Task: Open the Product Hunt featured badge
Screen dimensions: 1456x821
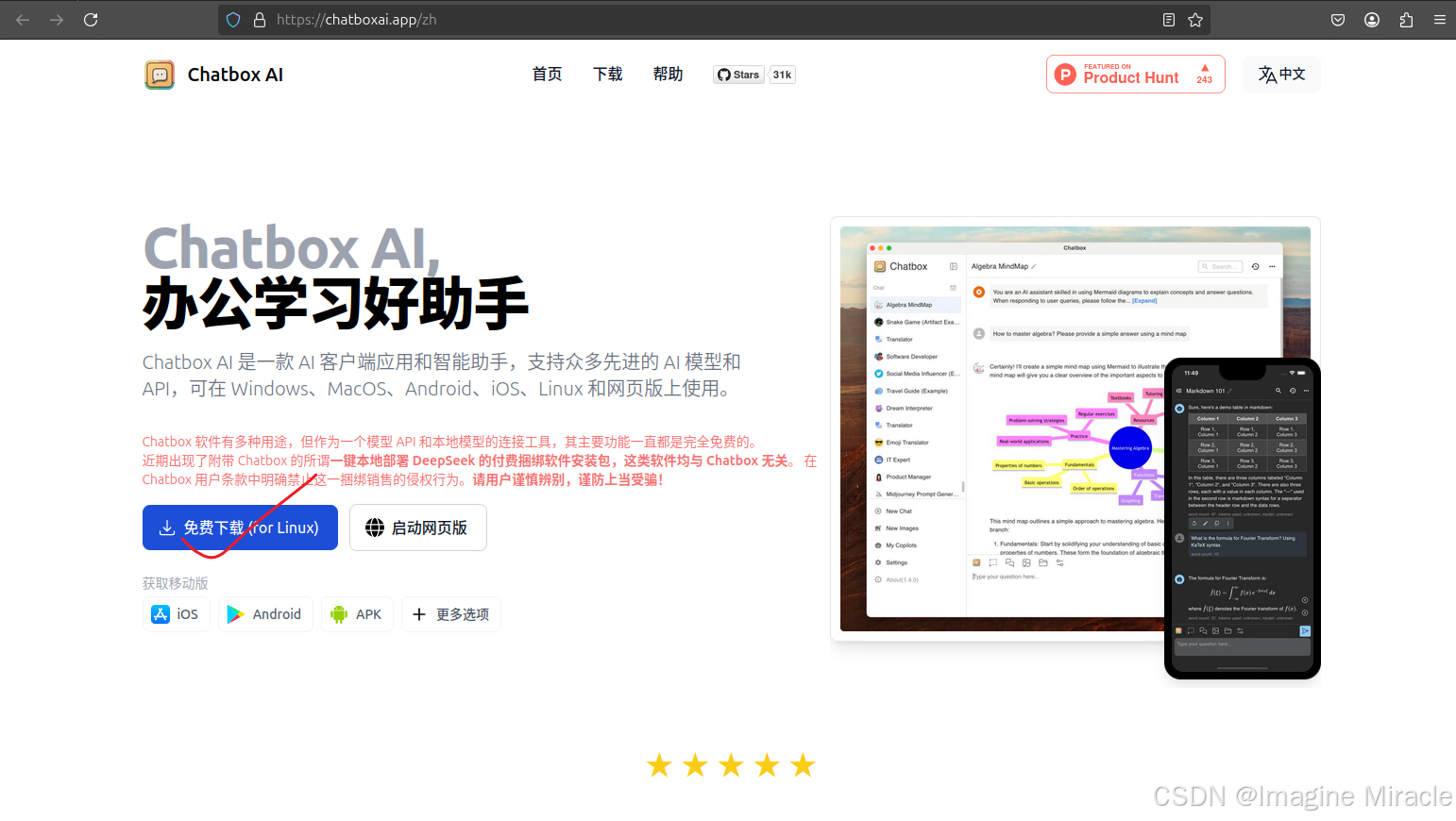Action: (1135, 75)
